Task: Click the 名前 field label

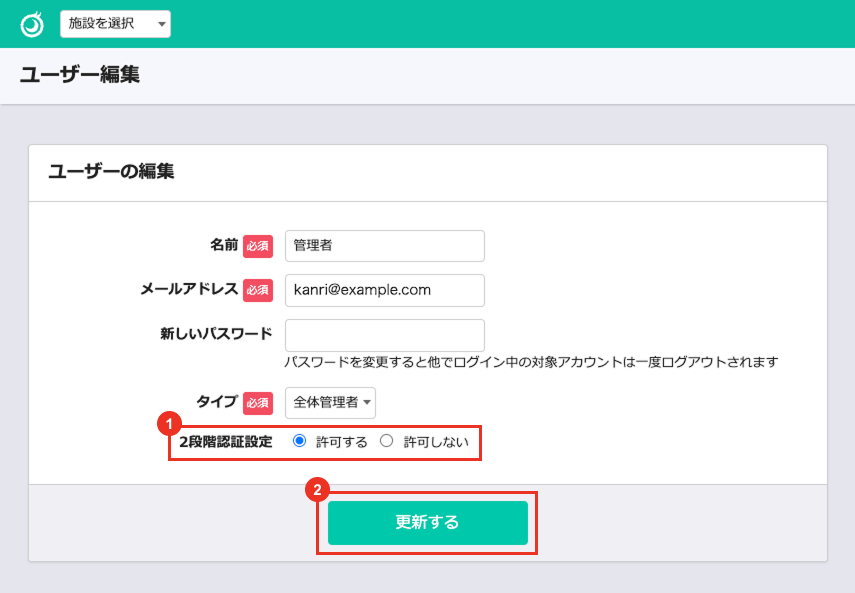Action: point(223,245)
